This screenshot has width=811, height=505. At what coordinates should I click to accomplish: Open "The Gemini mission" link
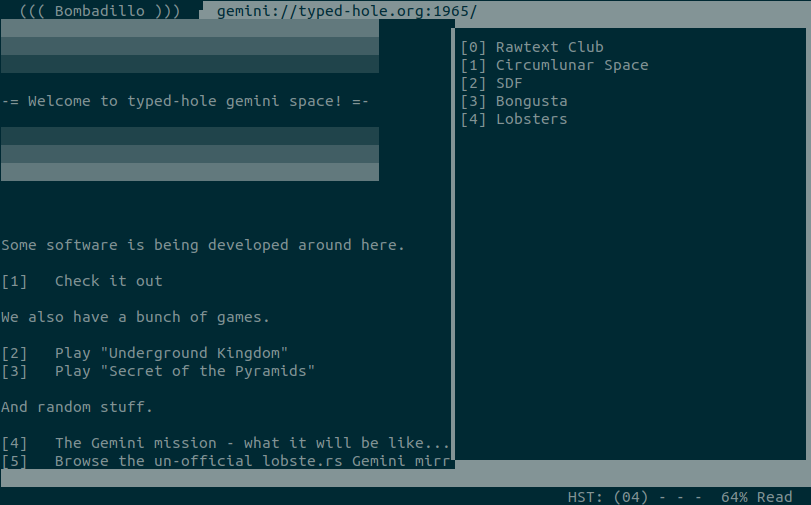tap(252, 443)
